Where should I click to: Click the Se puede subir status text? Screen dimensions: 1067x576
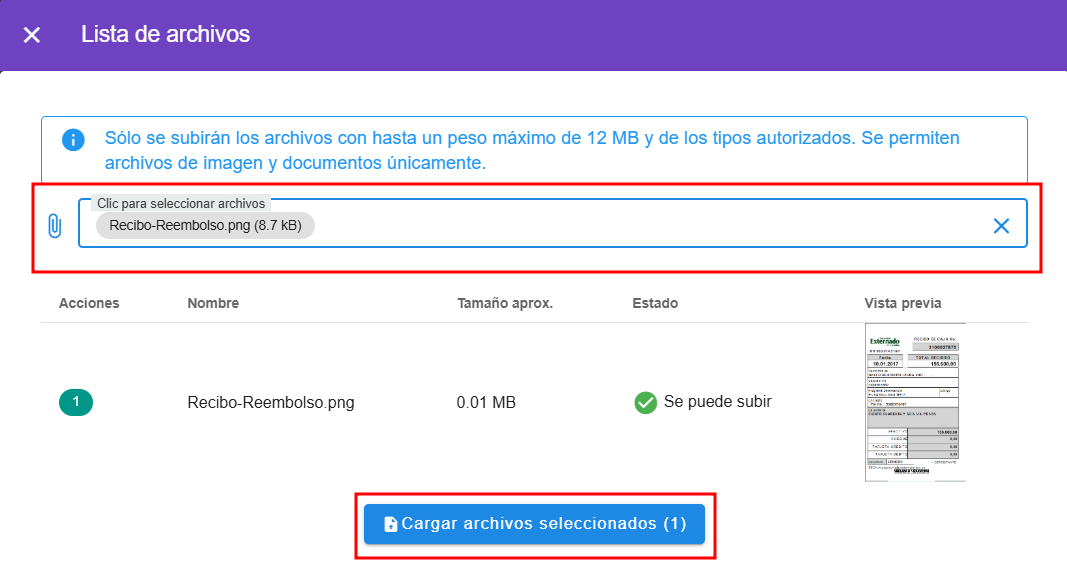pos(717,402)
